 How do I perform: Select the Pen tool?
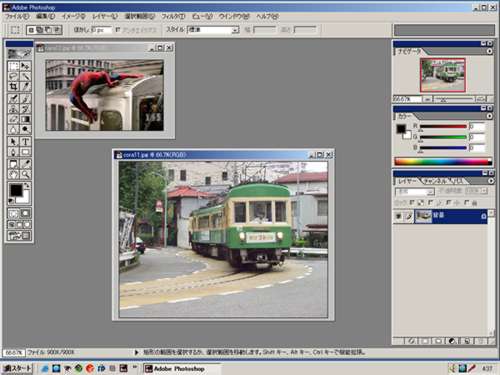click(x=13, y=152)
